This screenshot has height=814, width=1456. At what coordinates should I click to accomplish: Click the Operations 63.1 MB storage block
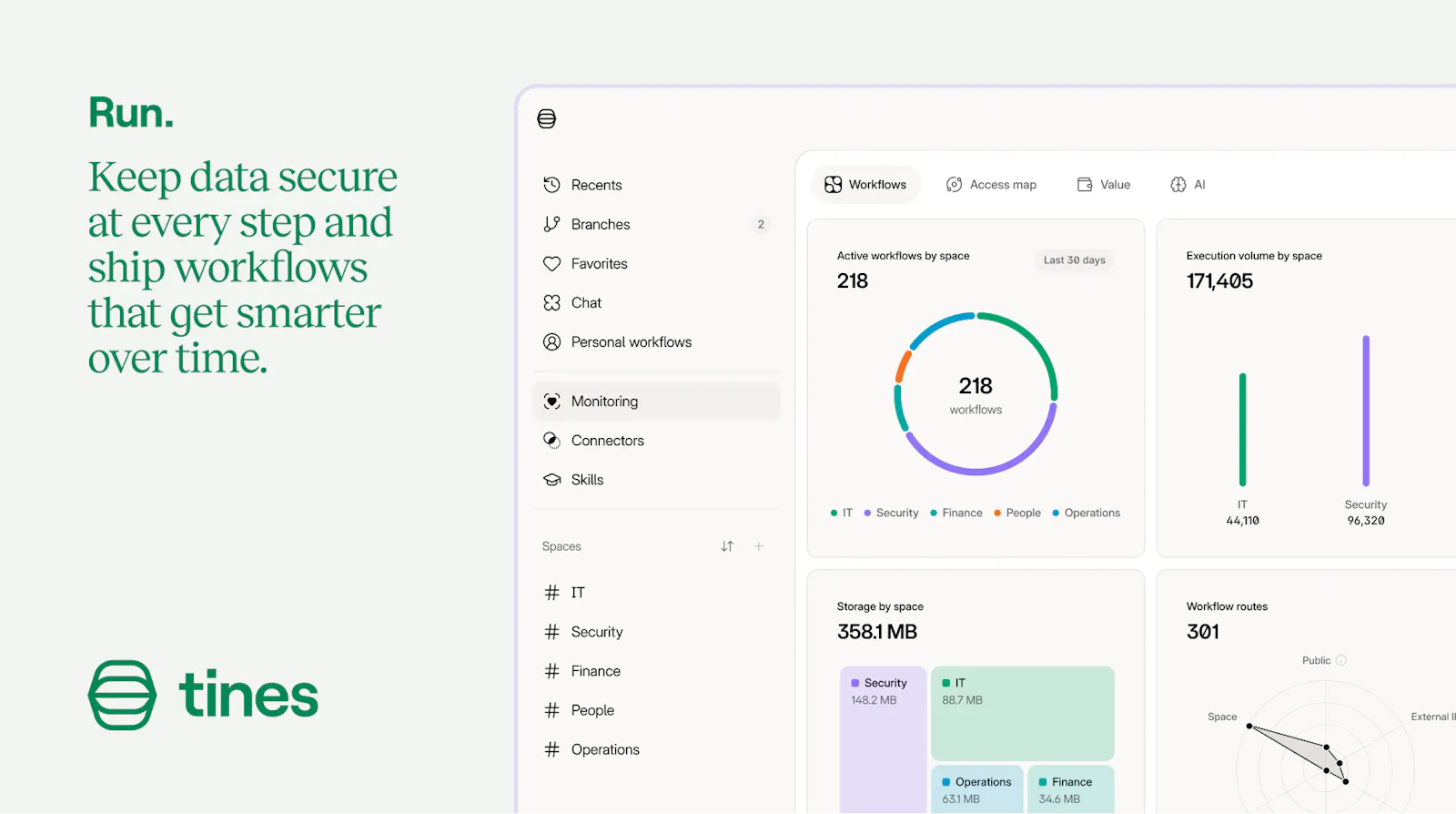[977, 789]
